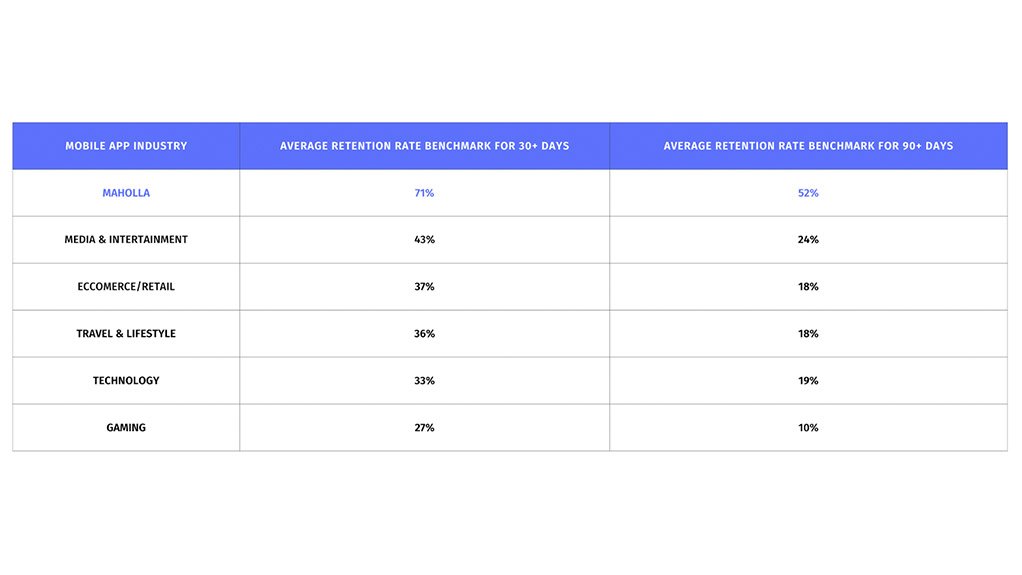Click the Eccomerce/Retail row label
Viewport: 1022px width, 575px height.
[126, 287]
